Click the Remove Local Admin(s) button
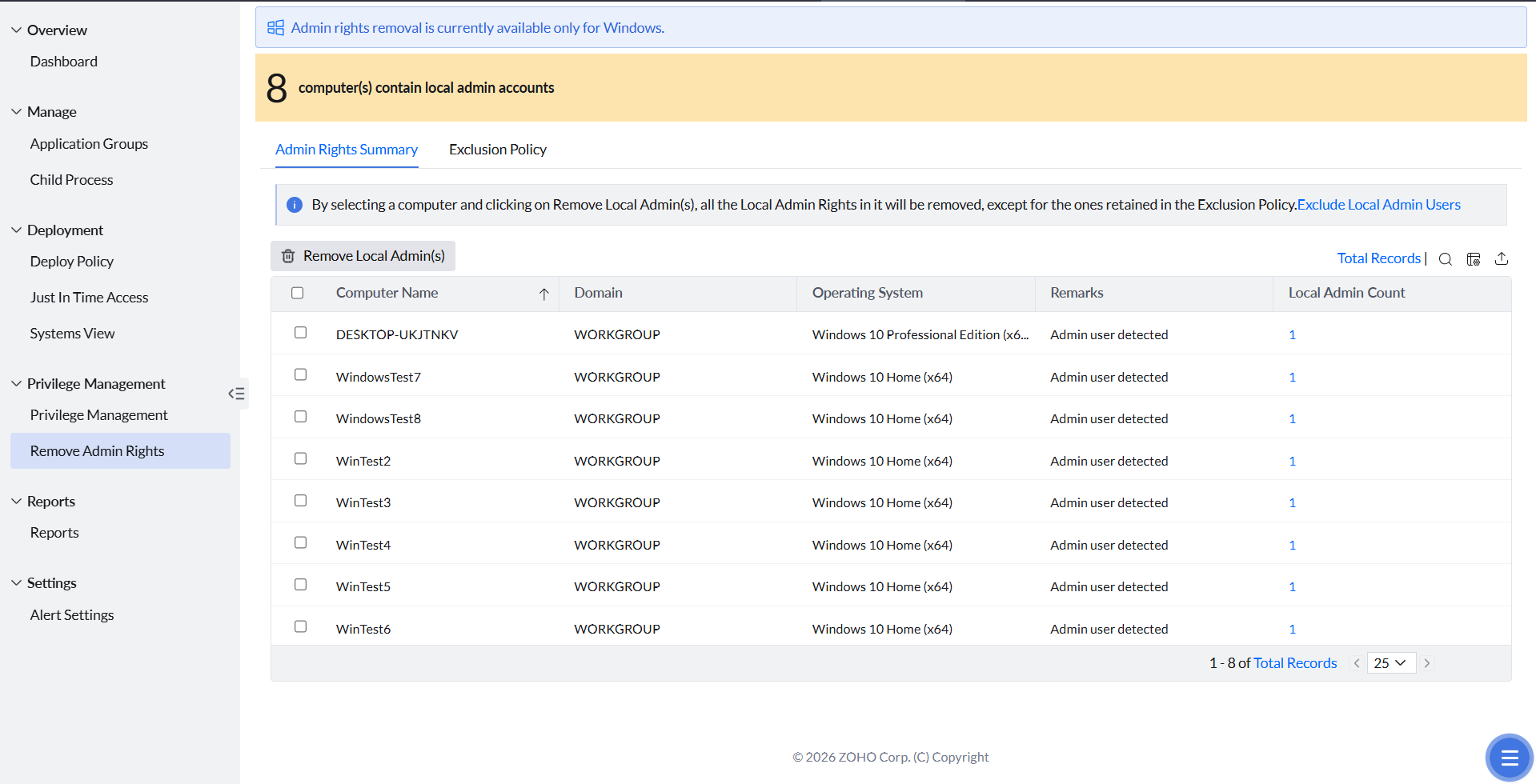The height and width of the screenshot is (784, 1536). coord(363,256)
